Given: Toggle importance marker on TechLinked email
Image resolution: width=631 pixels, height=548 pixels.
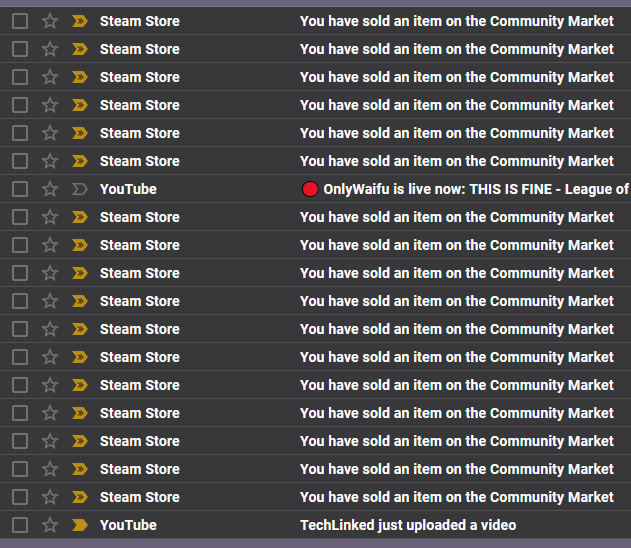Looking at the screenshot, I should pos(80,525).
